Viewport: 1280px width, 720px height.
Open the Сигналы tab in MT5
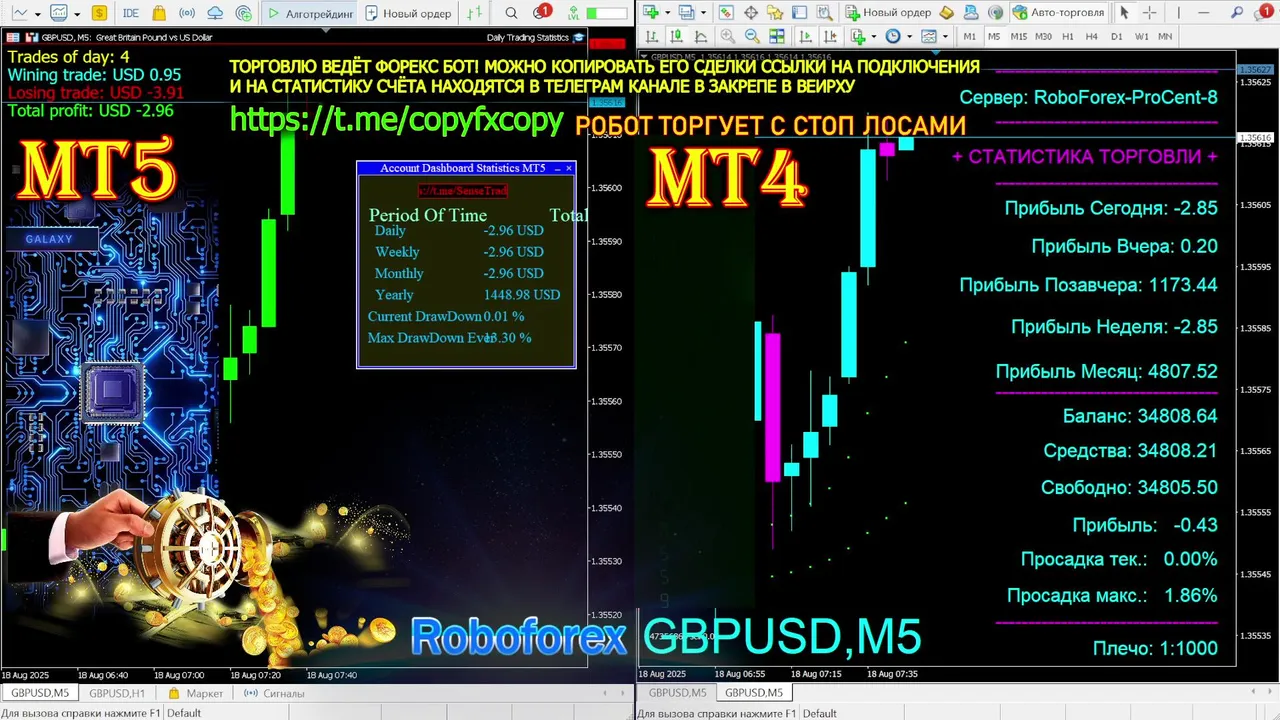point(274,693)
